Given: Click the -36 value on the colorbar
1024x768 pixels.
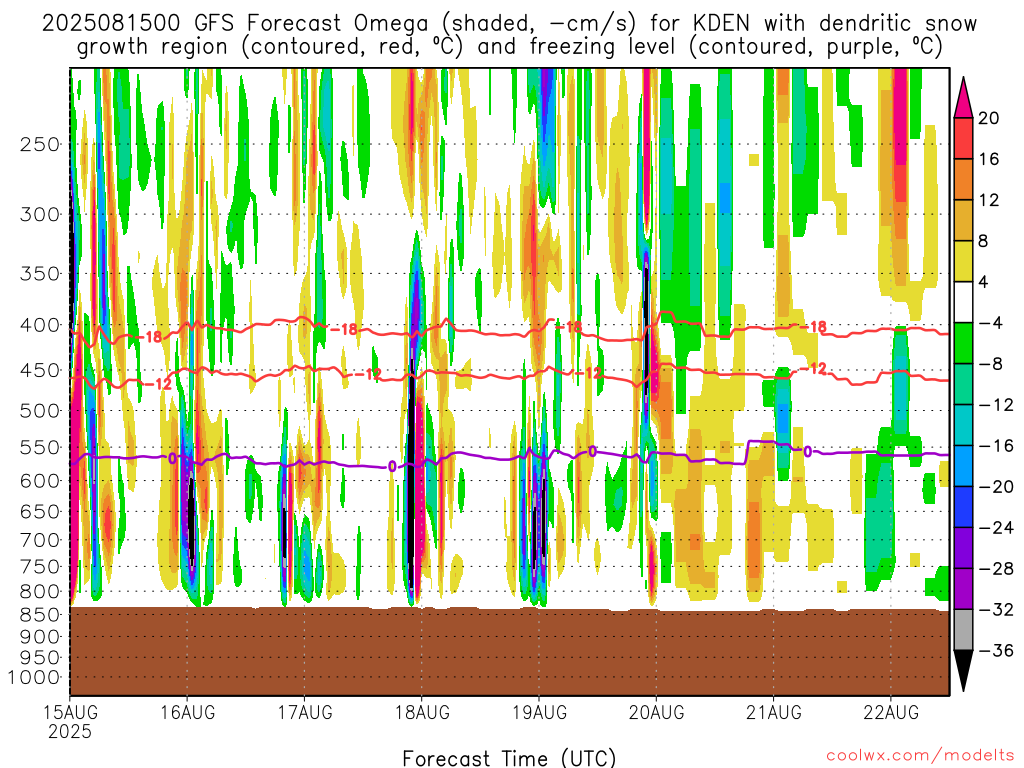Looking at the screenshot, I should coord(995,650).
